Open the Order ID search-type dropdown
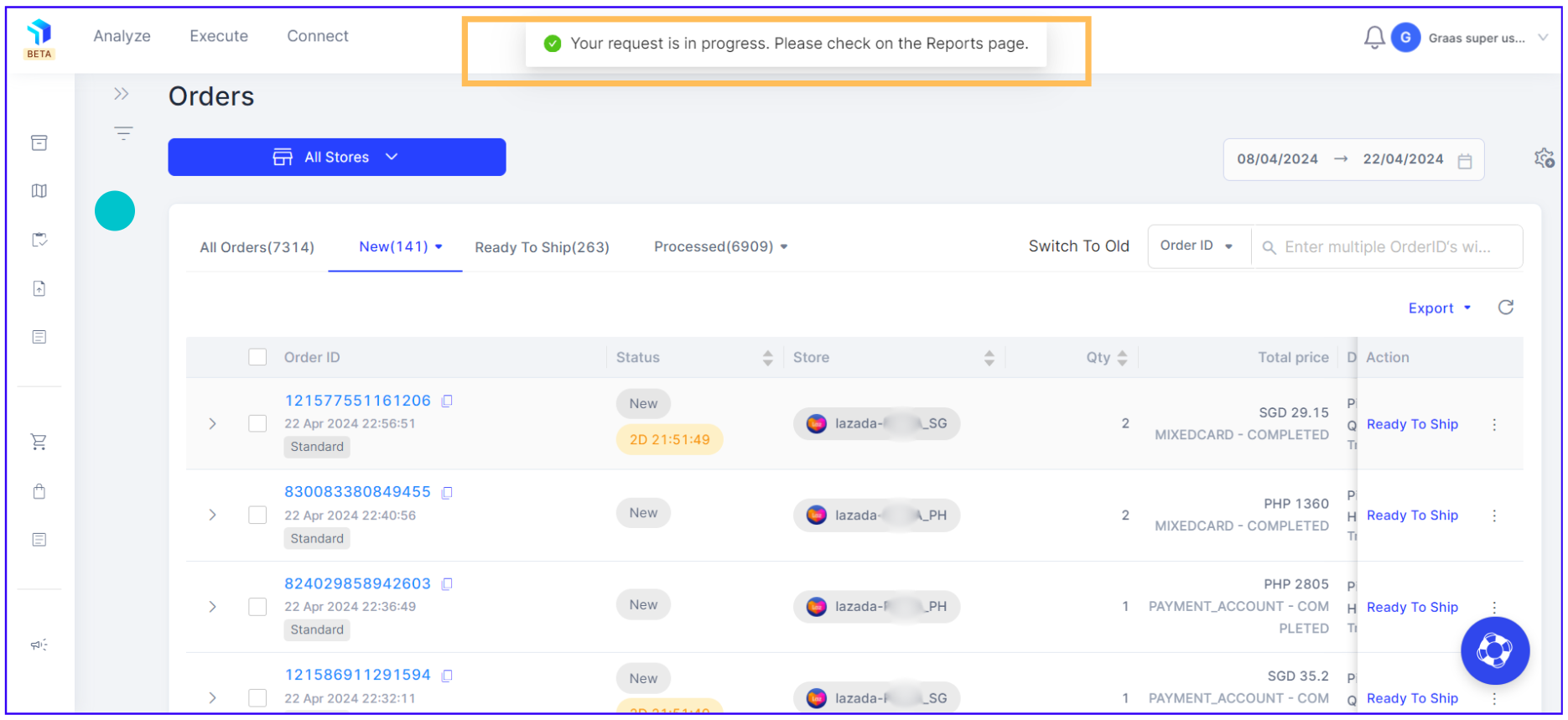Screen dimensions: 1568x720 (x=1197, y=246)
